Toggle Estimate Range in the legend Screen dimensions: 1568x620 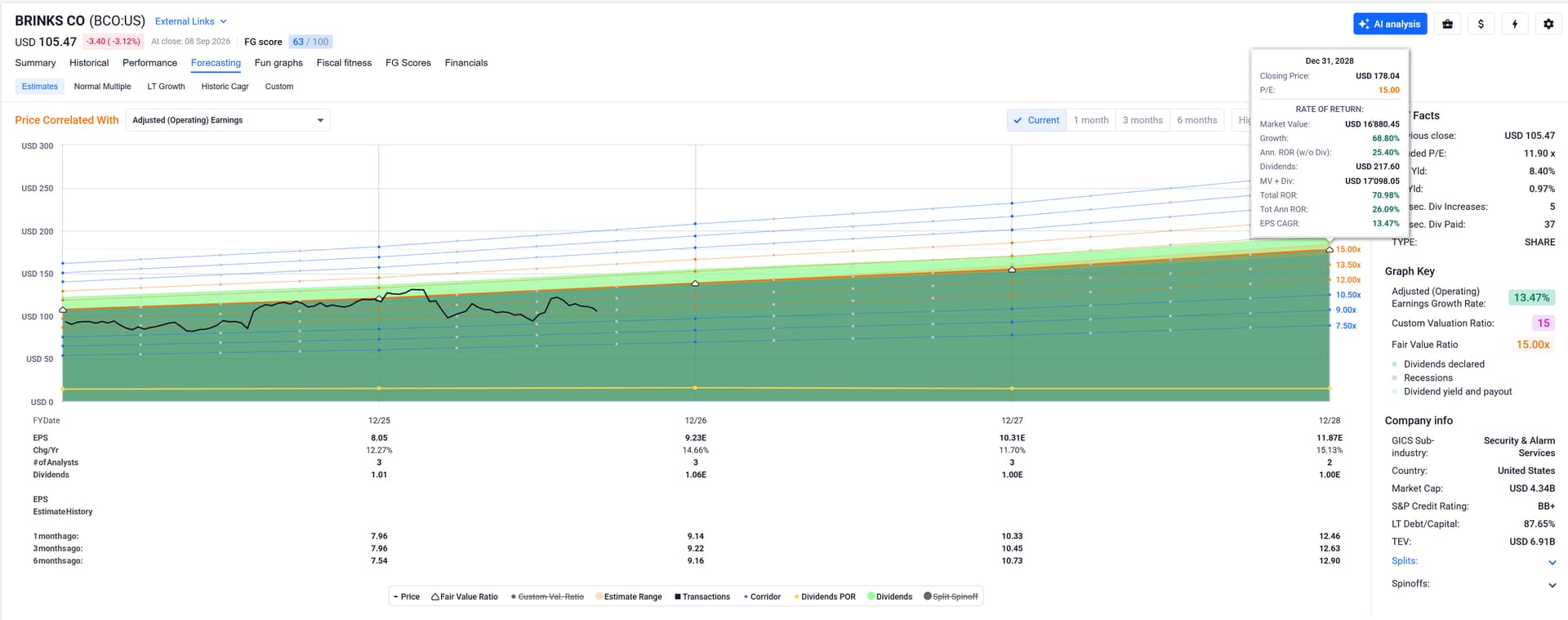point(629,596)
